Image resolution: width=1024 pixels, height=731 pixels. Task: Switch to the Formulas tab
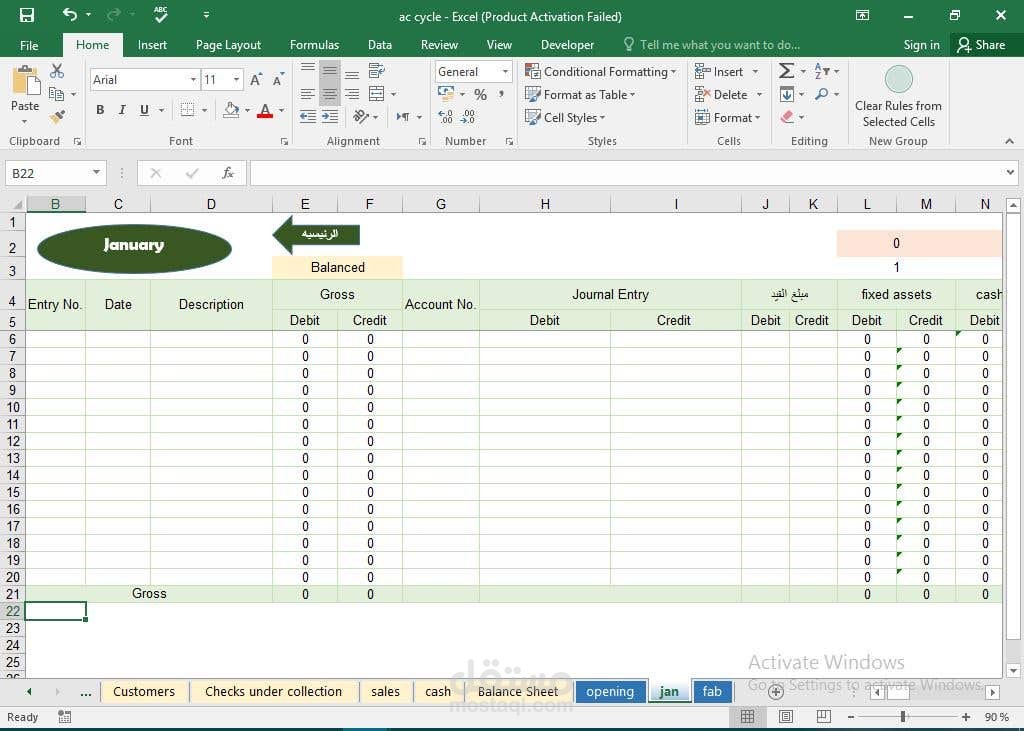(314, 45)
